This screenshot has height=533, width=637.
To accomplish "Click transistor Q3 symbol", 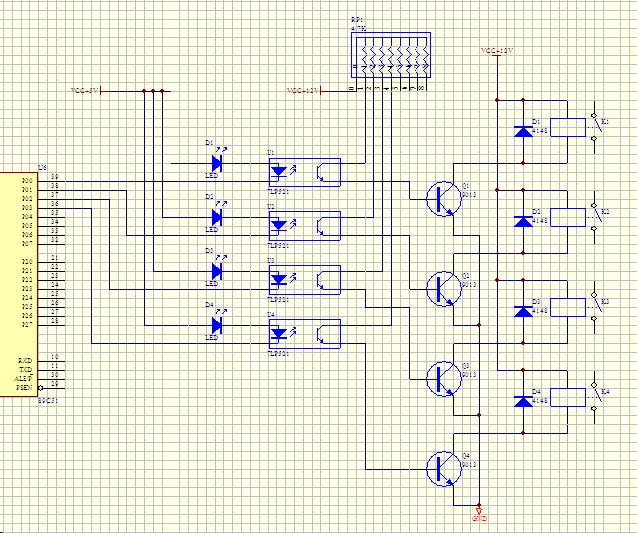I will [441, 377].
